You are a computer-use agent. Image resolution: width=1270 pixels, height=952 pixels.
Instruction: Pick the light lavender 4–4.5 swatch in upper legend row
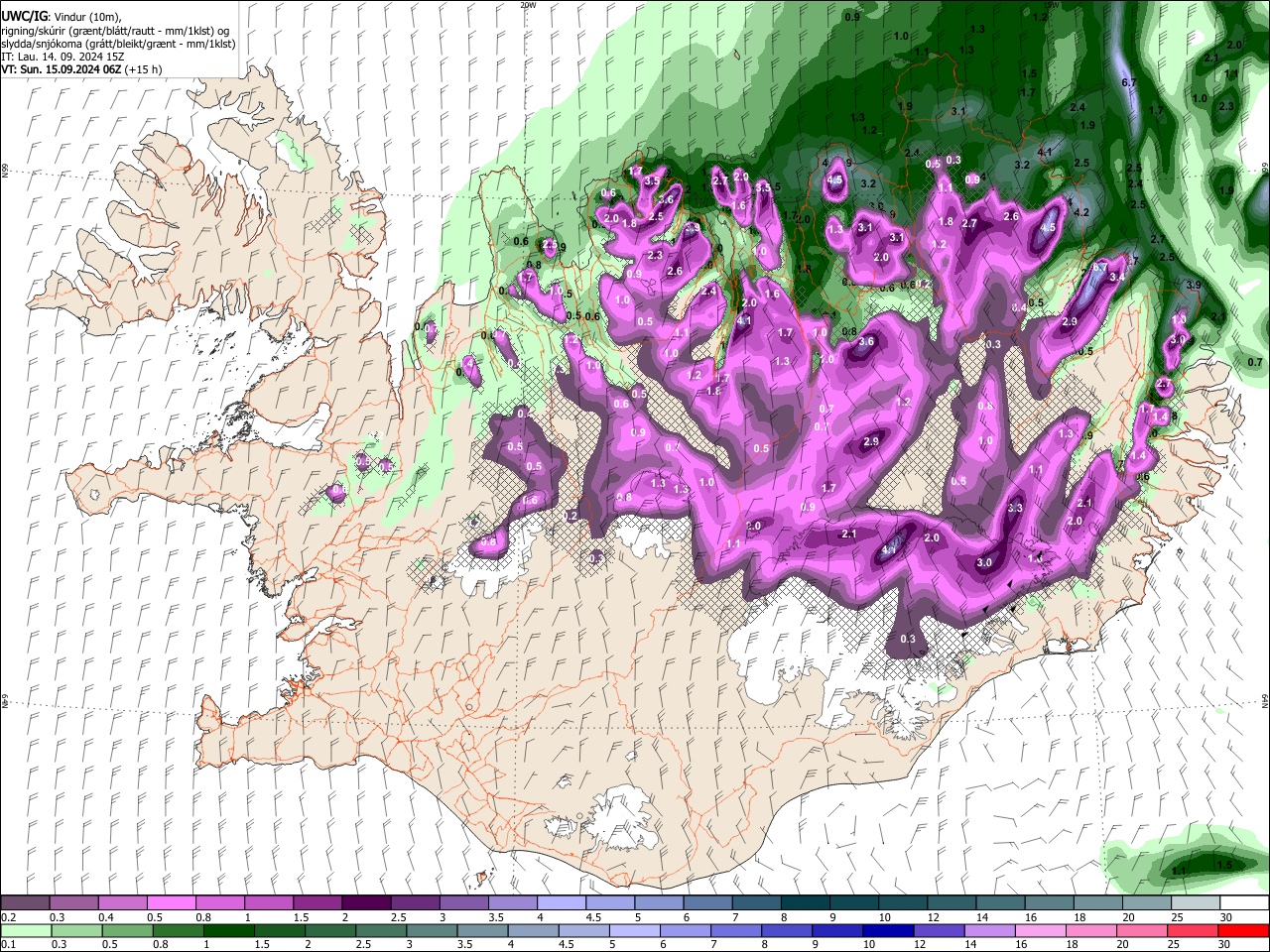tap(562, 903)
